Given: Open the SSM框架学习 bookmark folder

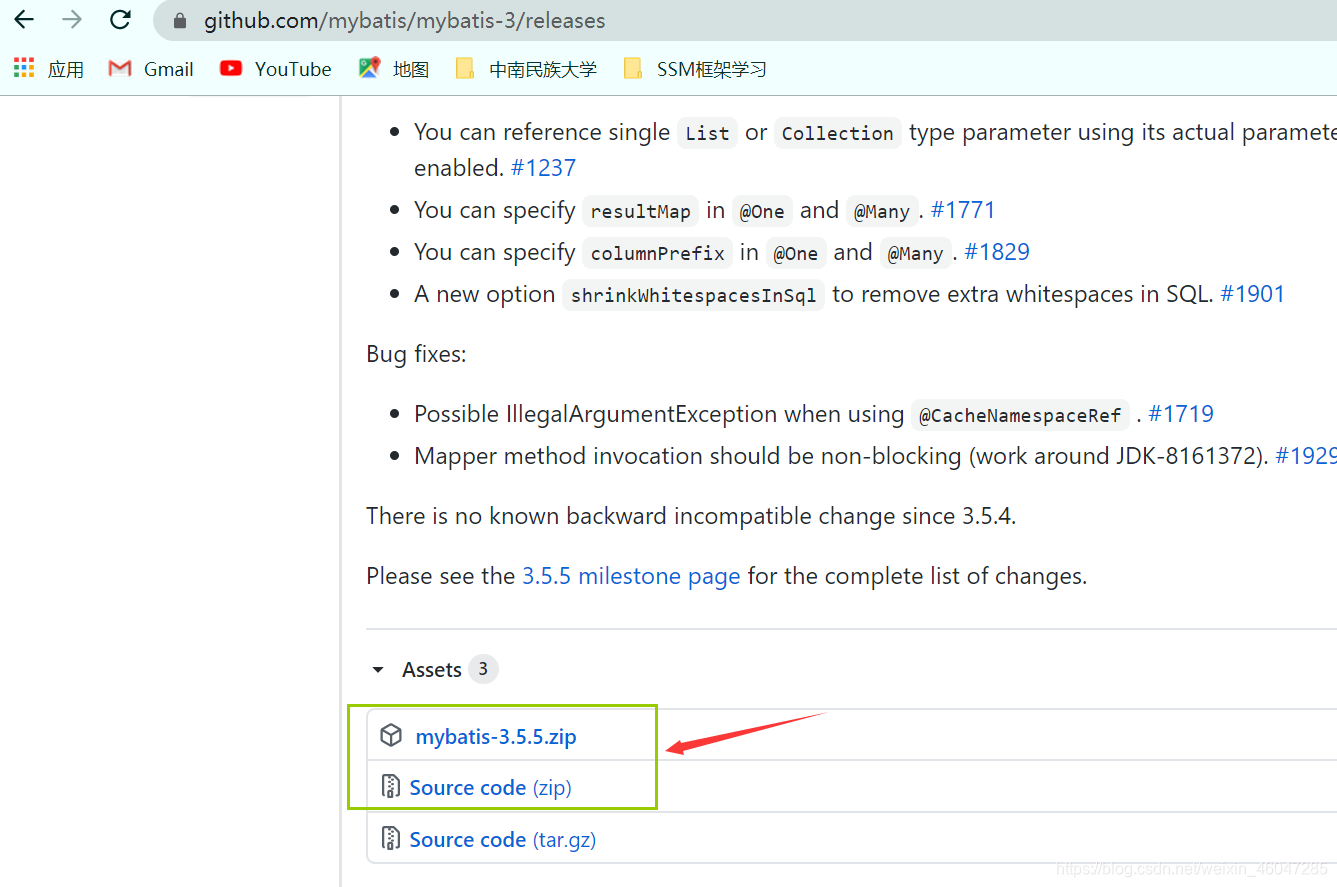Looking at the screenshot, I should (x=695, y=69).
